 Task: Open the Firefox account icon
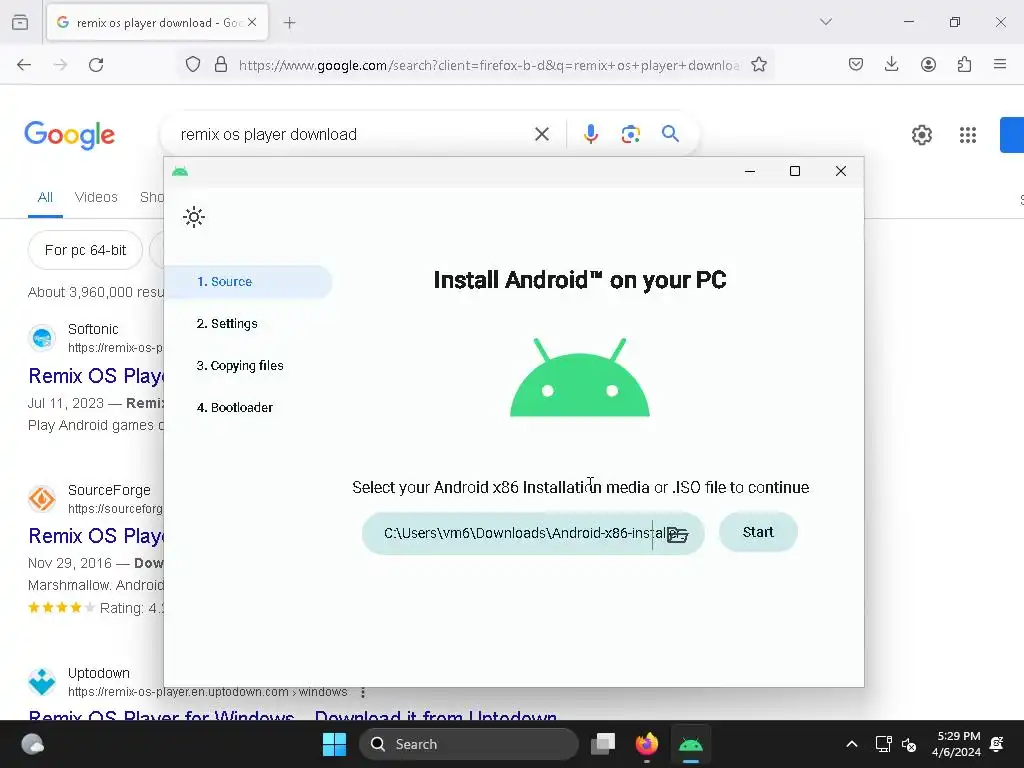point(928,65)
